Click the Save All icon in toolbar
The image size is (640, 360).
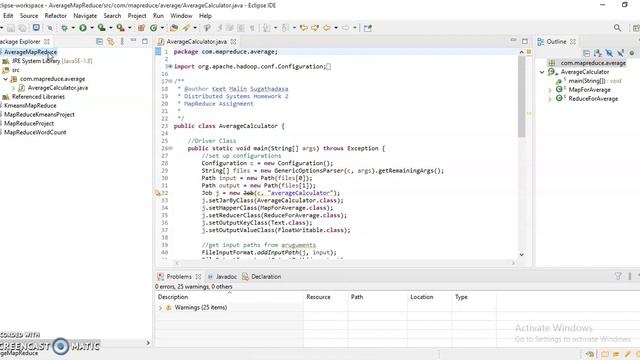point(22,28)
